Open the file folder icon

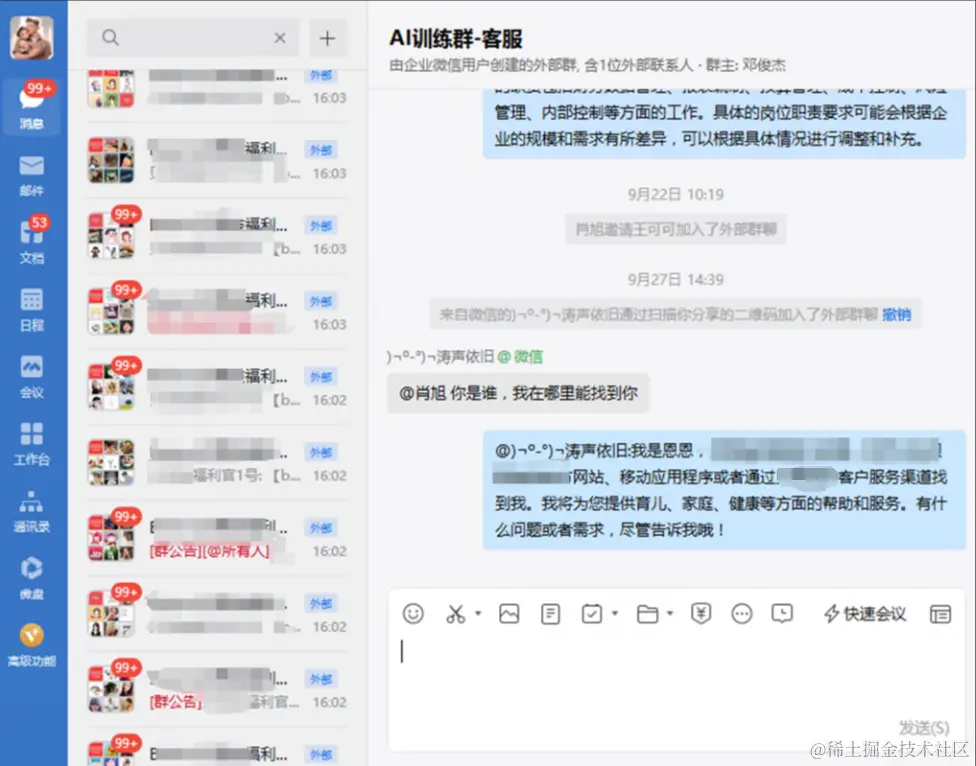(647, 614)
